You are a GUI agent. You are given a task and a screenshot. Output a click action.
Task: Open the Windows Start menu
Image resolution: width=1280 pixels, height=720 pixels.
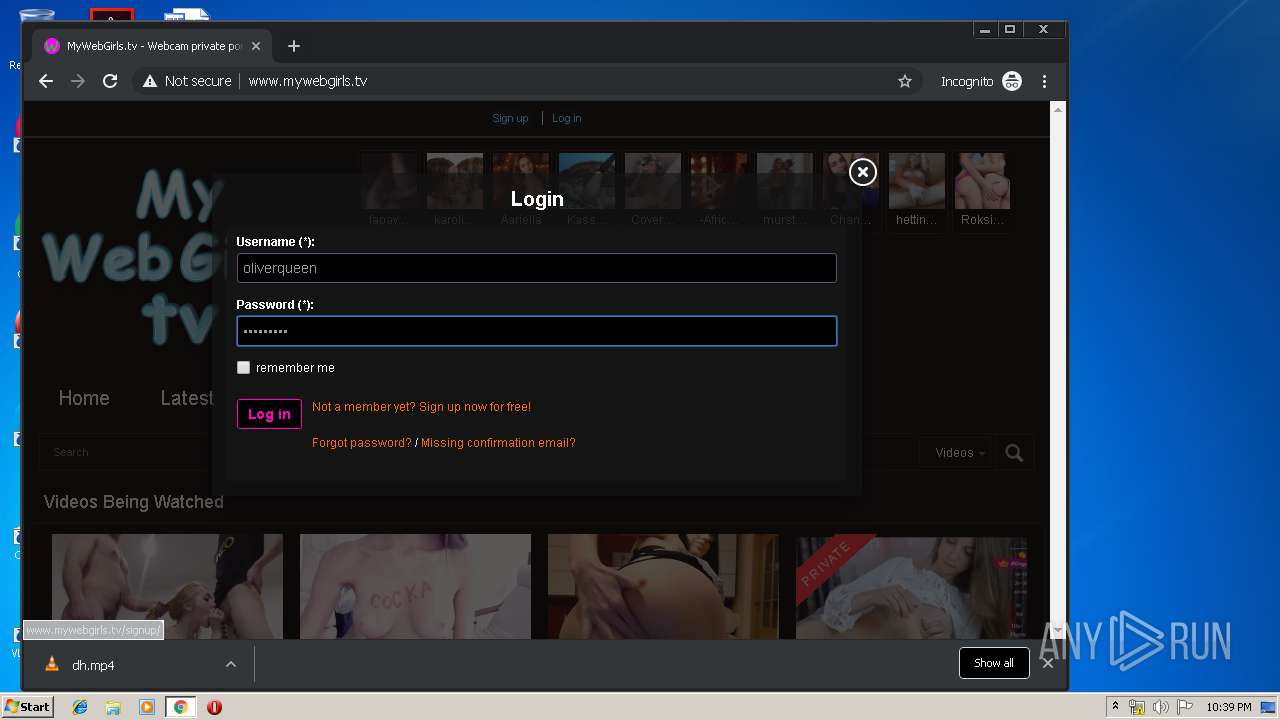[x=28, y=706]
